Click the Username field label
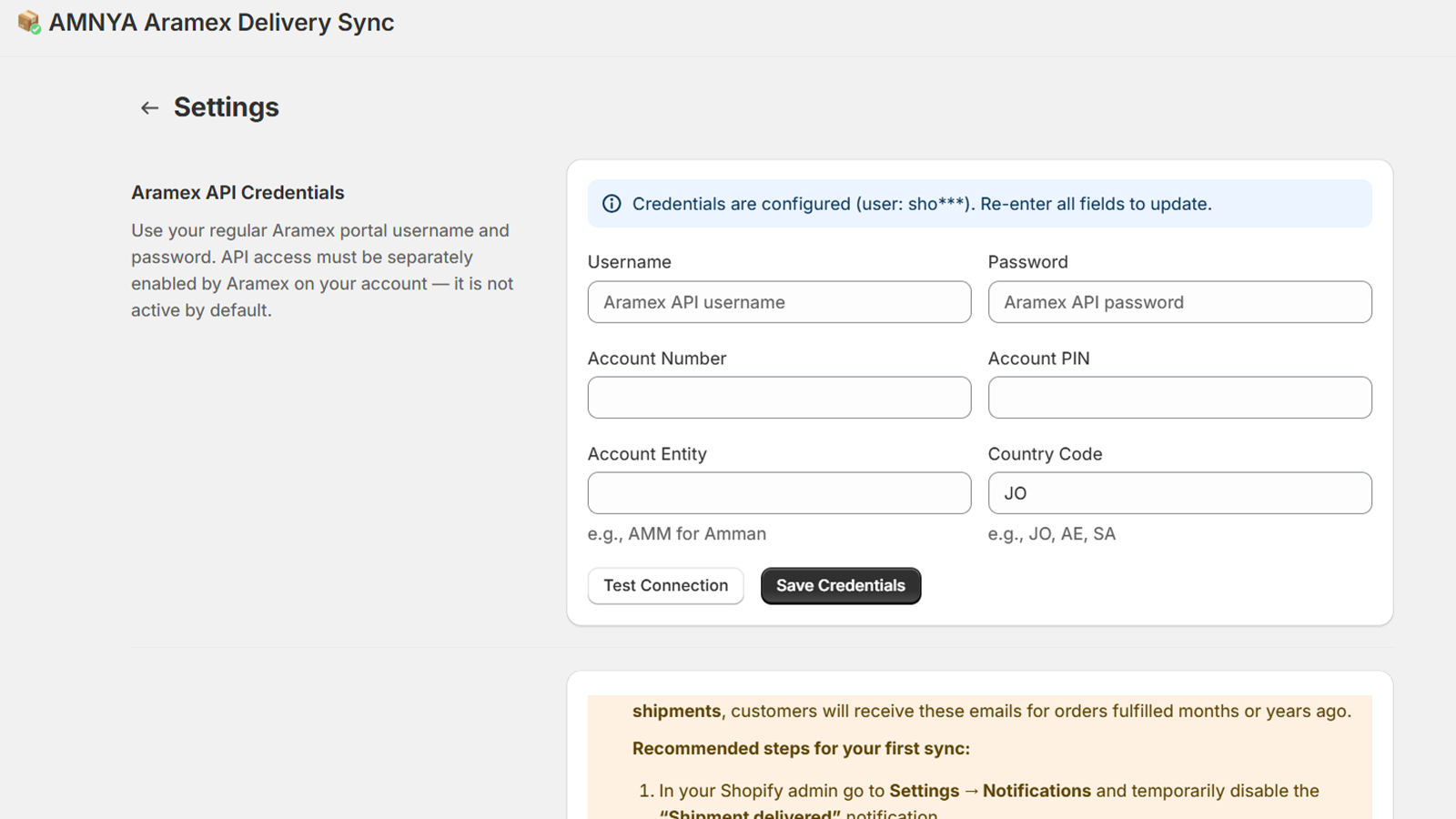Viewport: 1456px width, 819px height. point(630,262)
